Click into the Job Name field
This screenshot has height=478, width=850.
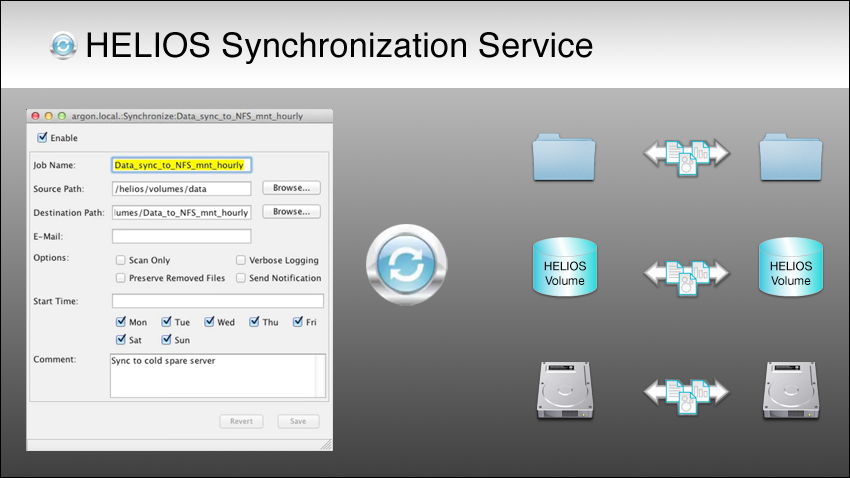coord(182,165)
